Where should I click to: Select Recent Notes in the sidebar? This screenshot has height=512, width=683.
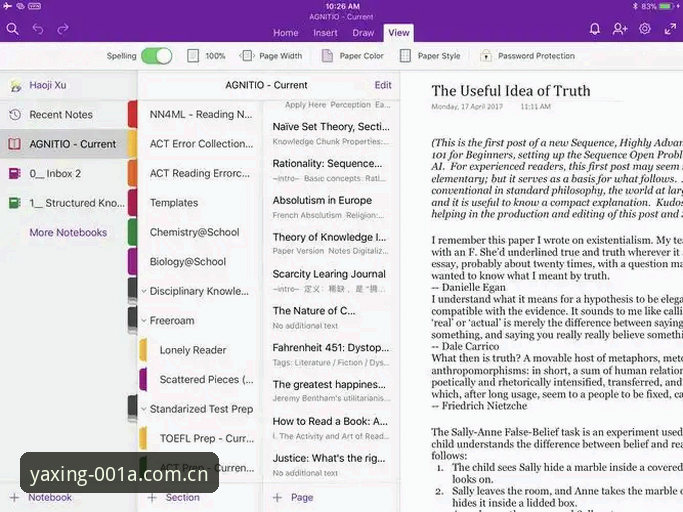point(64,115)
